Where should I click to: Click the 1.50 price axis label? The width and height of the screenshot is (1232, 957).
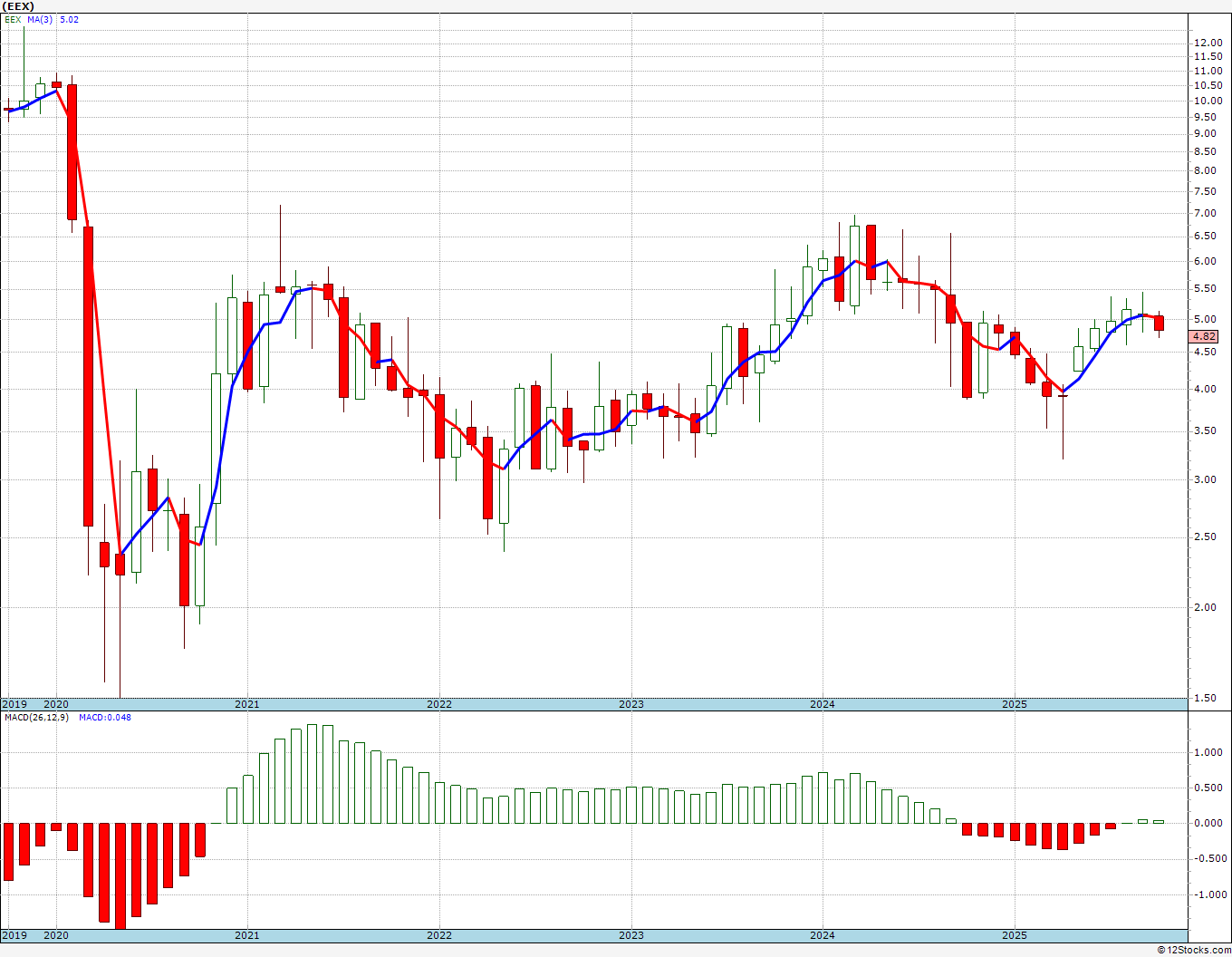tap(1207, 698)
